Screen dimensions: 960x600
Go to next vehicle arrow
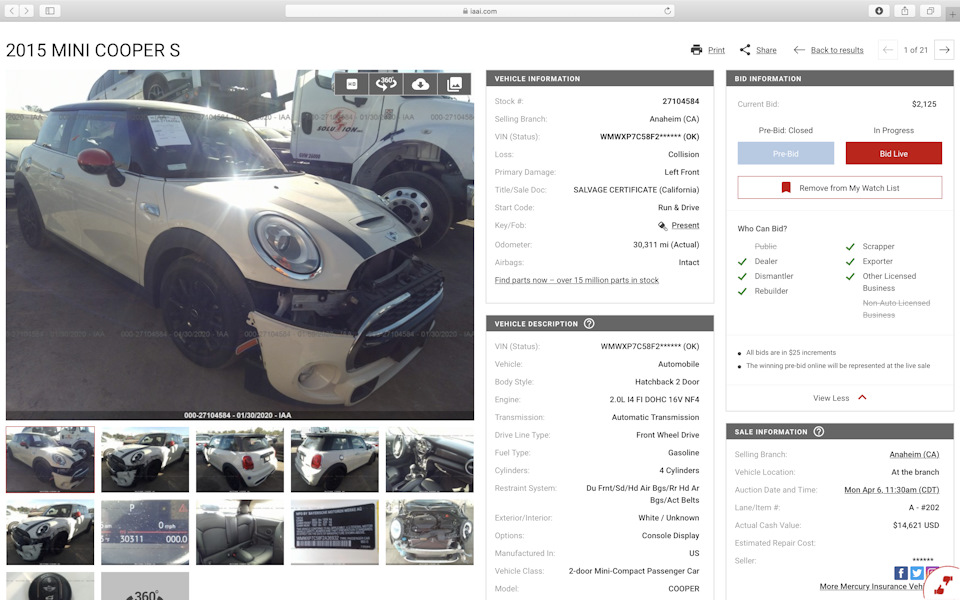(944, 50)
